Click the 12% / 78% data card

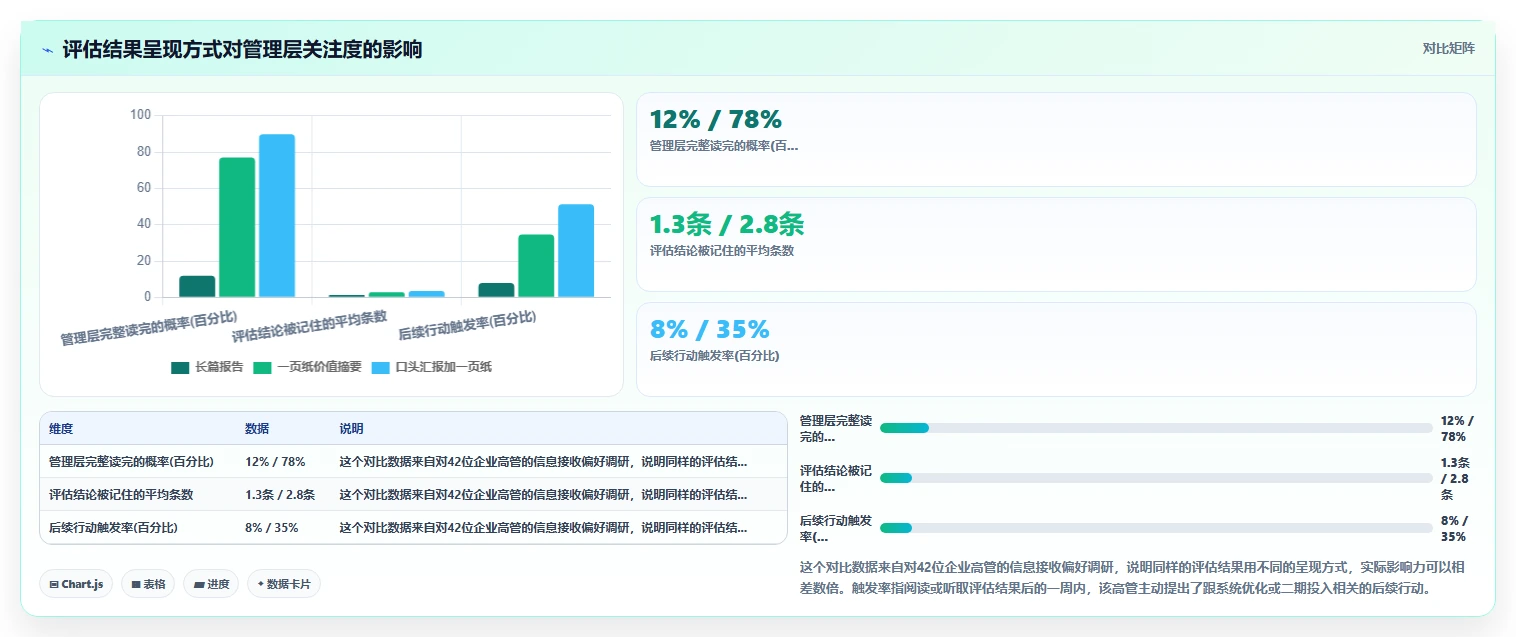coord(1056,139)
